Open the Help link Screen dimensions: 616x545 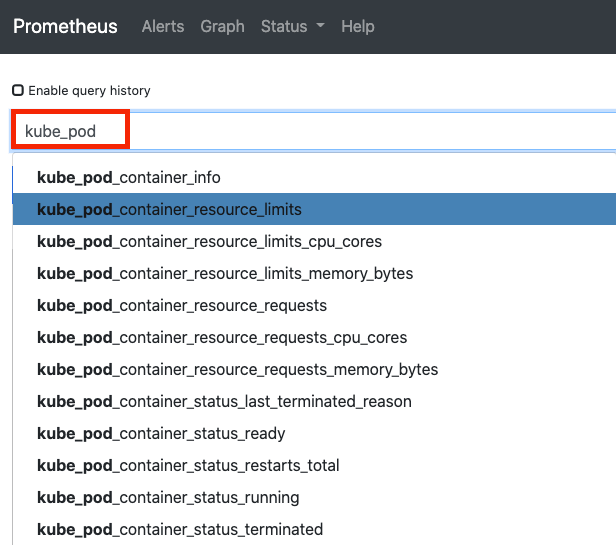[x=358, y=26]
